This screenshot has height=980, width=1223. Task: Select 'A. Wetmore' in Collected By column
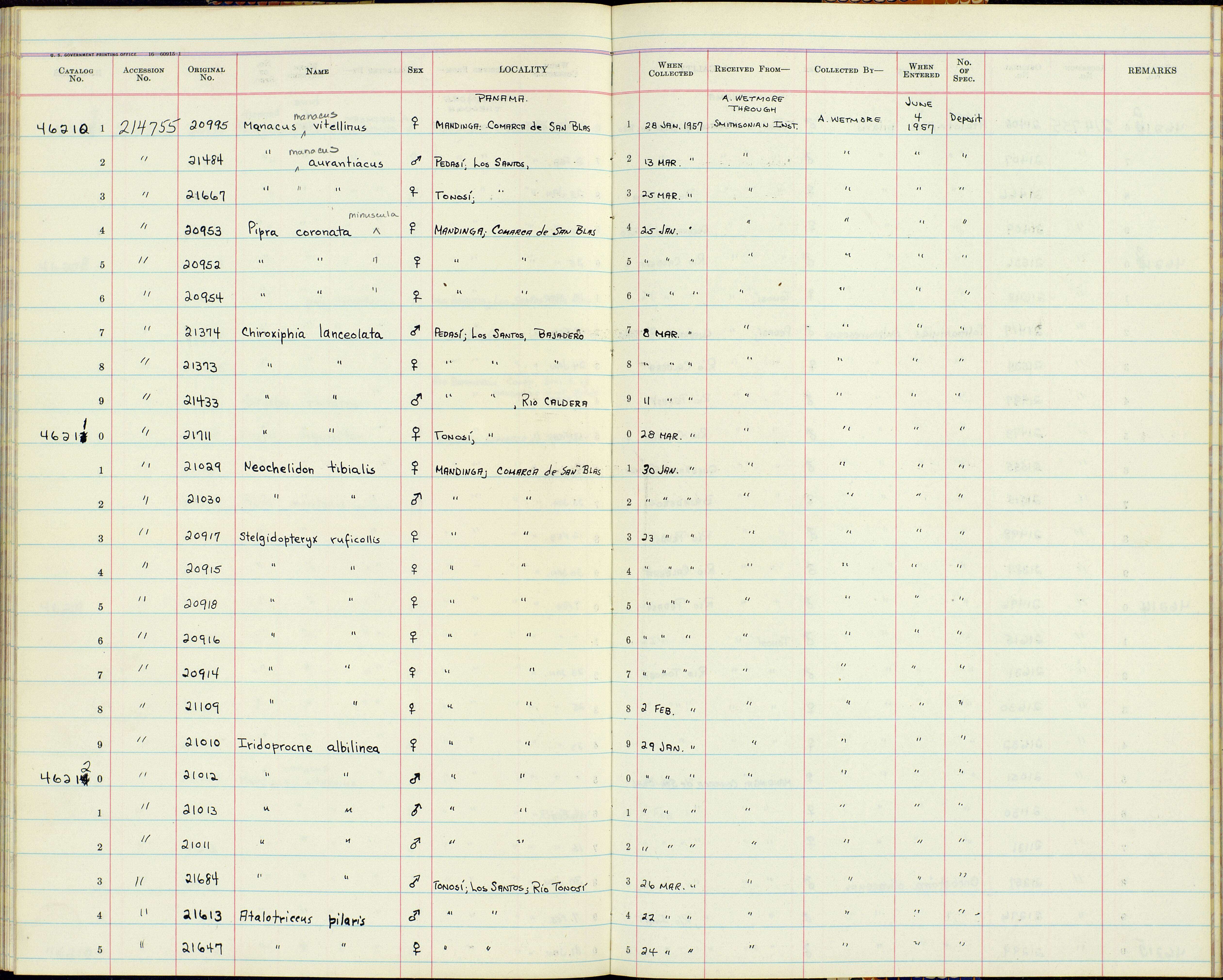849,120
